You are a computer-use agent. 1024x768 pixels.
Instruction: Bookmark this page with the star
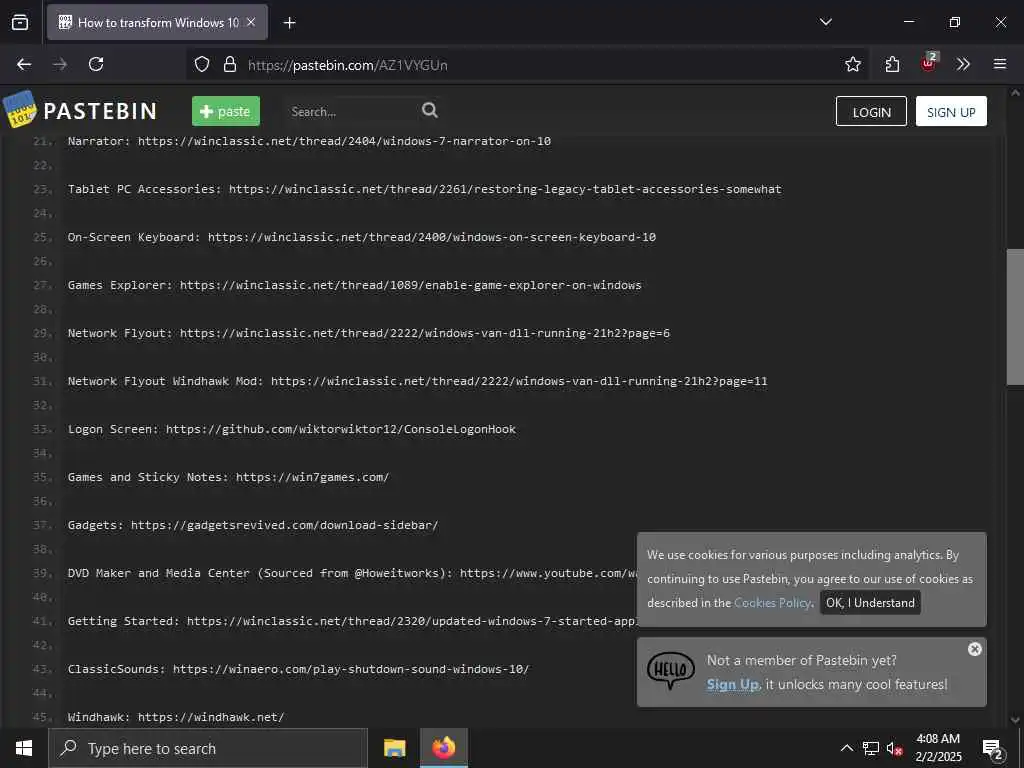(852, 64)
